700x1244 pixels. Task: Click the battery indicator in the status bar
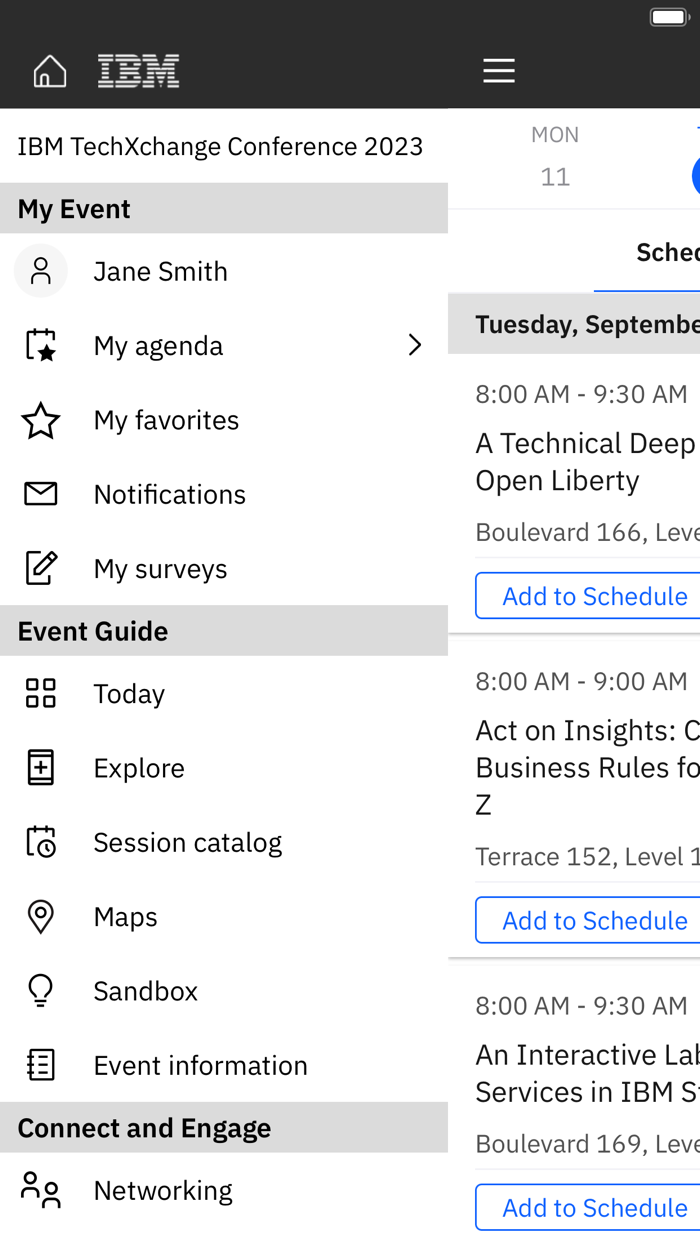coord(668,16)
